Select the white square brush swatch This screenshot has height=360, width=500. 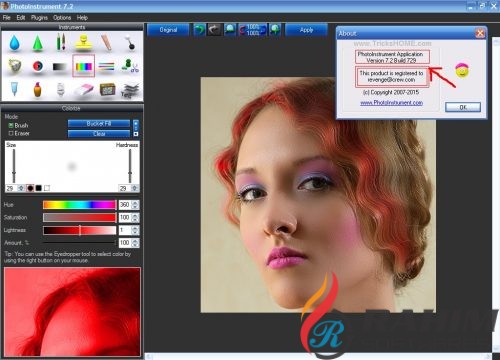coord(47,188)
